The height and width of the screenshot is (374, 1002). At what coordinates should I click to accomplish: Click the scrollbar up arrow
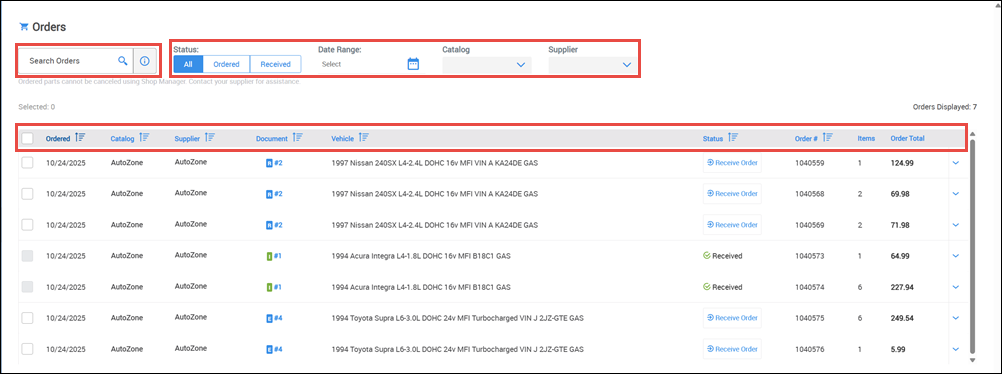(x=973, y=134)
